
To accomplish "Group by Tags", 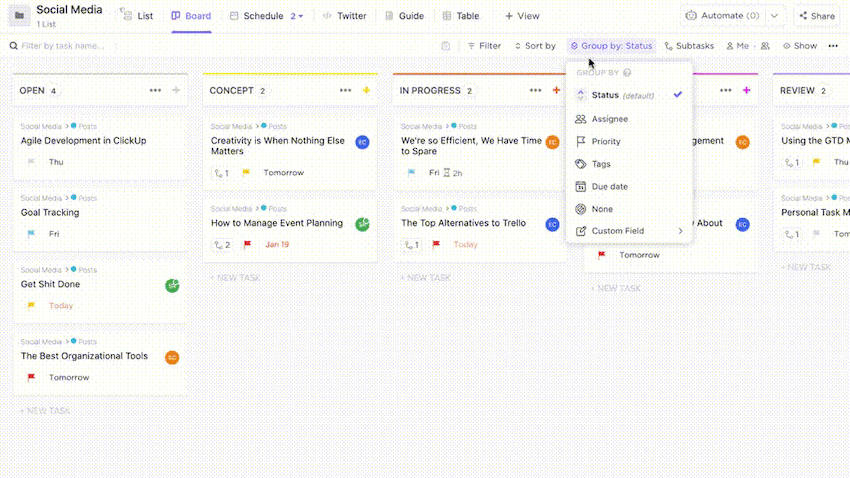I will pyautogui.click(x=629, y=164).
